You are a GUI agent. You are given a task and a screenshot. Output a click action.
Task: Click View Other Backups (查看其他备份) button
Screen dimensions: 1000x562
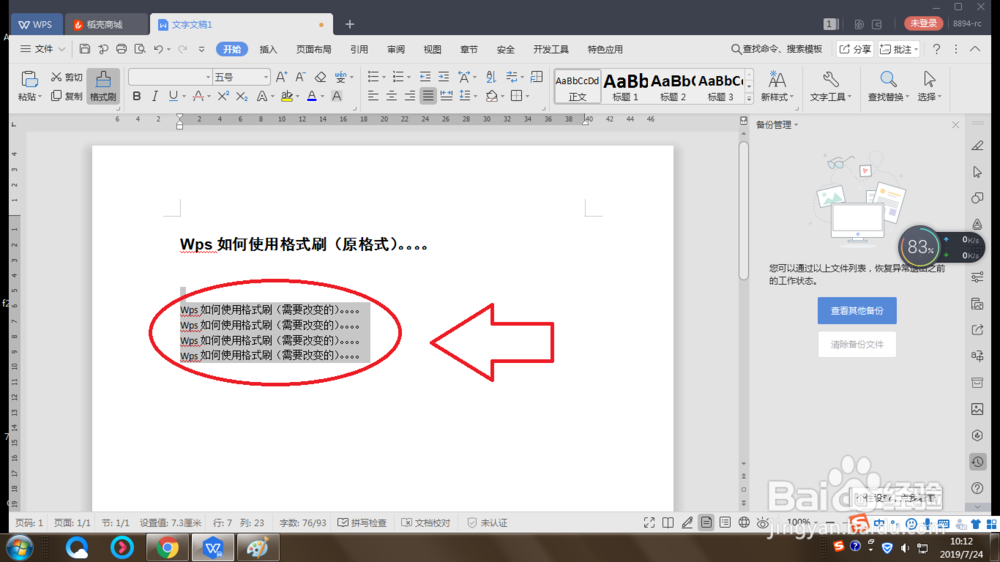click(x=857, y=311)
